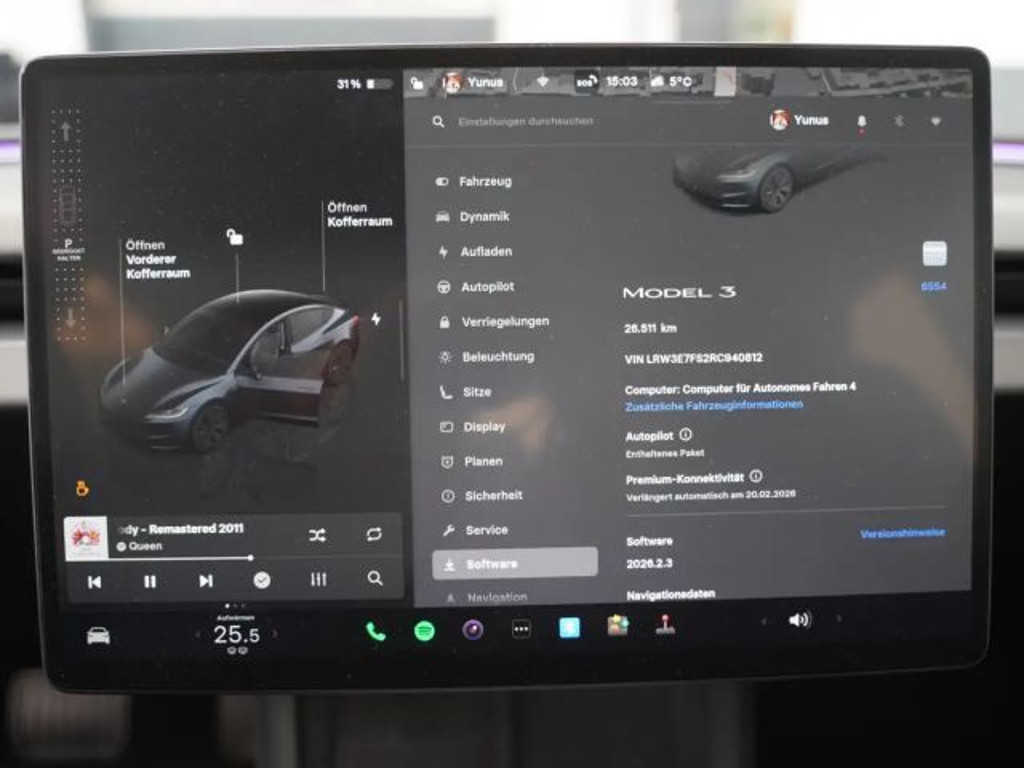Open the app drawer with the ellipsis icon
Viewport: 1024px width, 768px height.
(520, 629)
